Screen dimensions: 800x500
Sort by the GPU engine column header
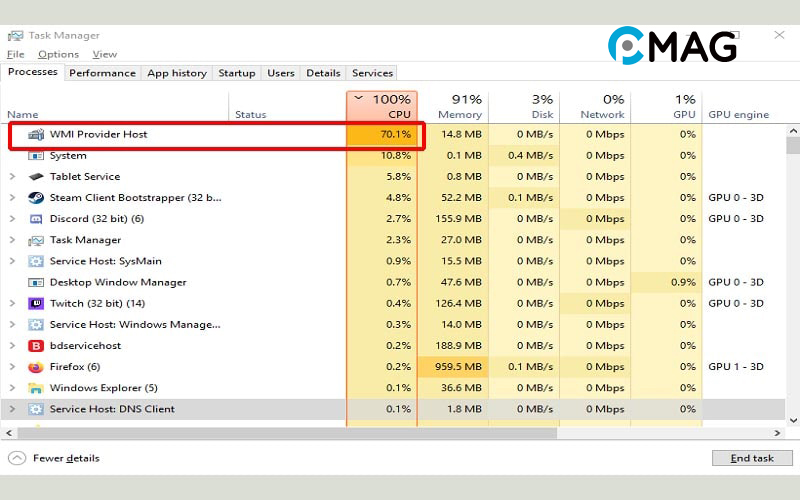pos(738,114)
